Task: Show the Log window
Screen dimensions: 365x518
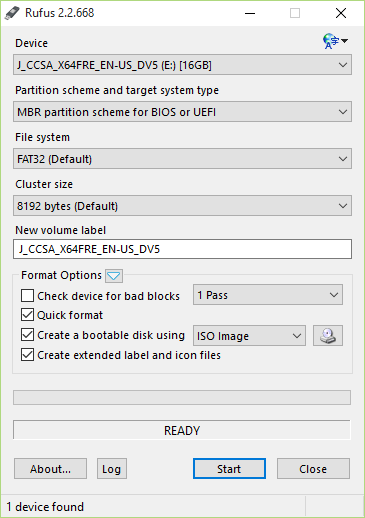Action: tap(112, 469)
